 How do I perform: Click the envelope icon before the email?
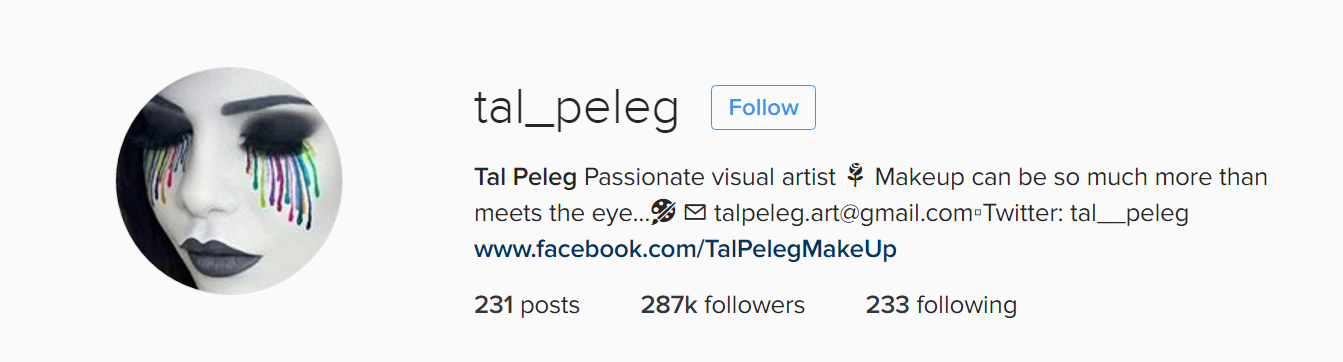pos(695,213)
